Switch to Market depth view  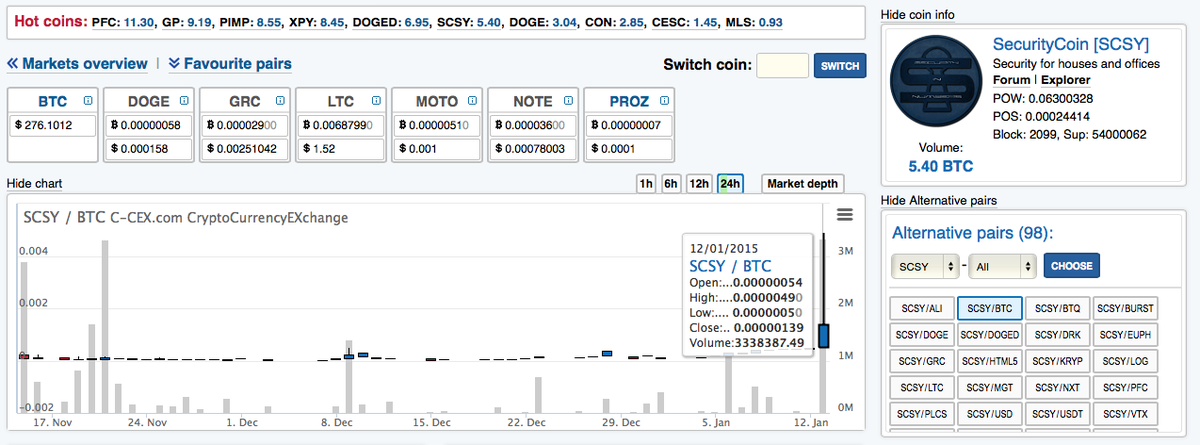point(802,184)
